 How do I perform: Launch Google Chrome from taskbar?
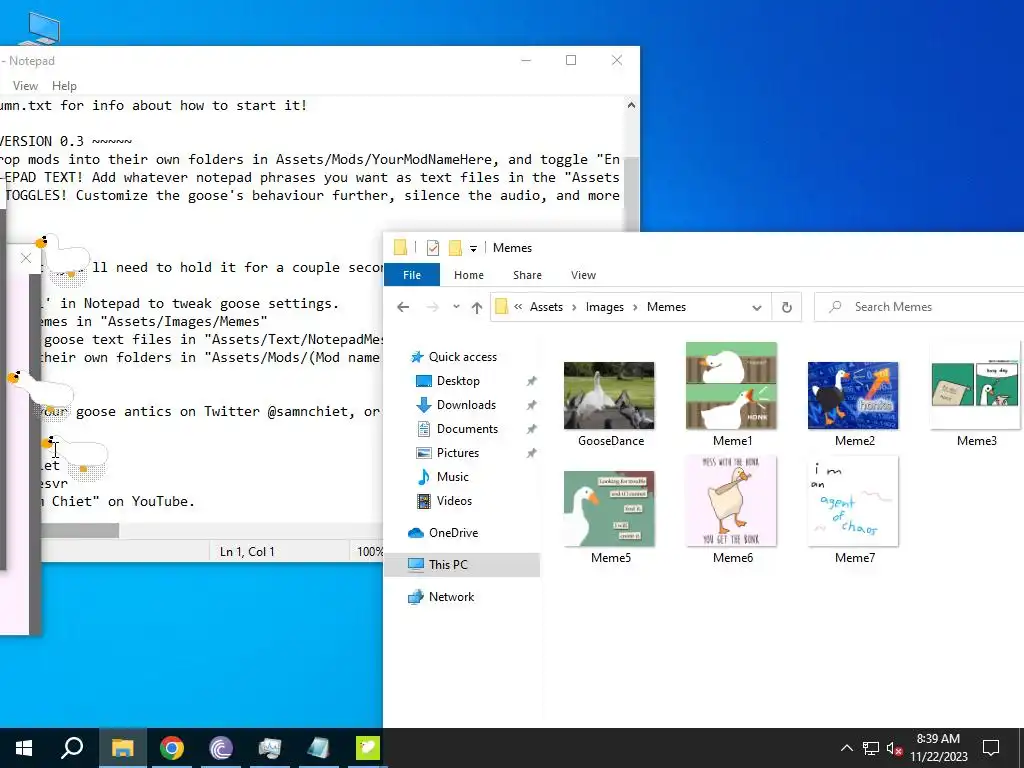pyautogui.click(x=172, y=748)
